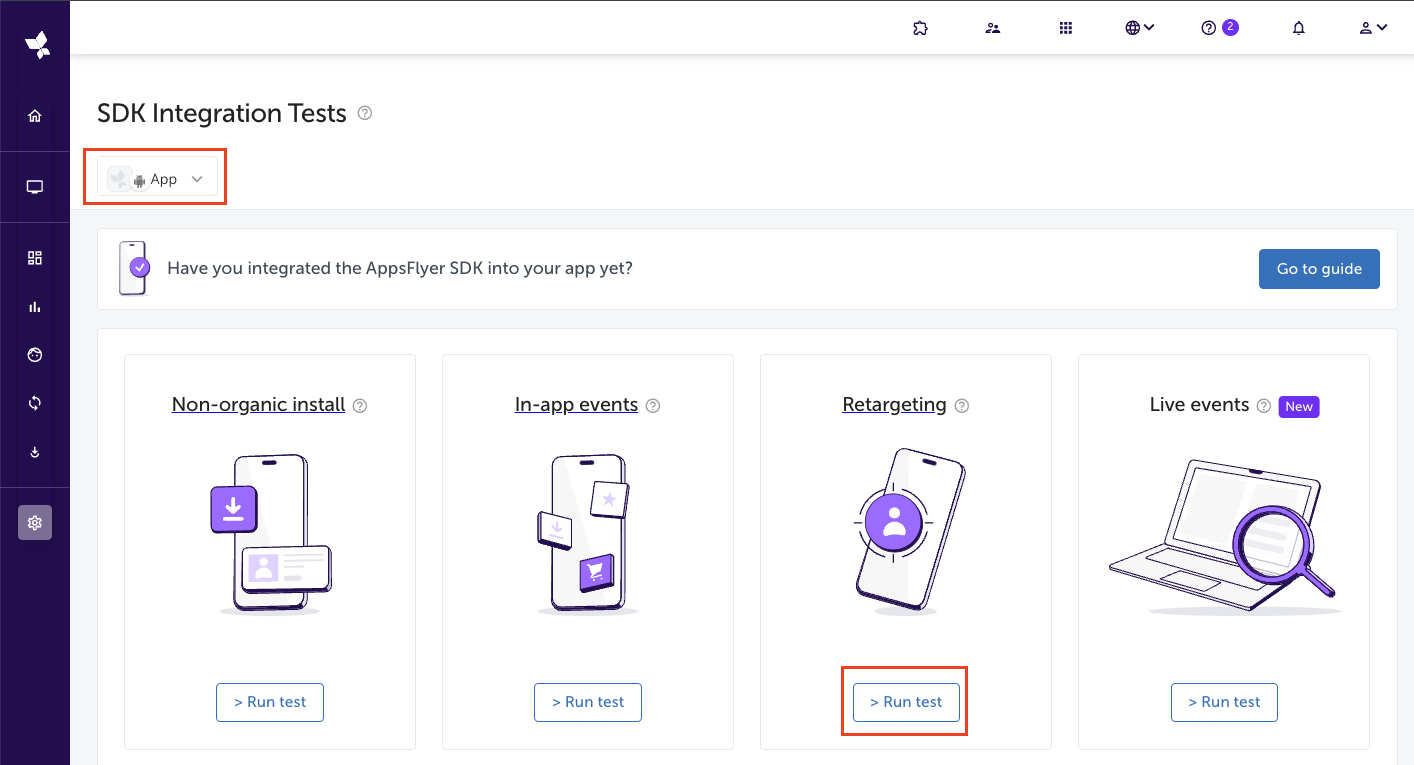Open the dashboard grid icon in the sidebar
This screenshot has height=765, width=1414.
tap(35, 258)
